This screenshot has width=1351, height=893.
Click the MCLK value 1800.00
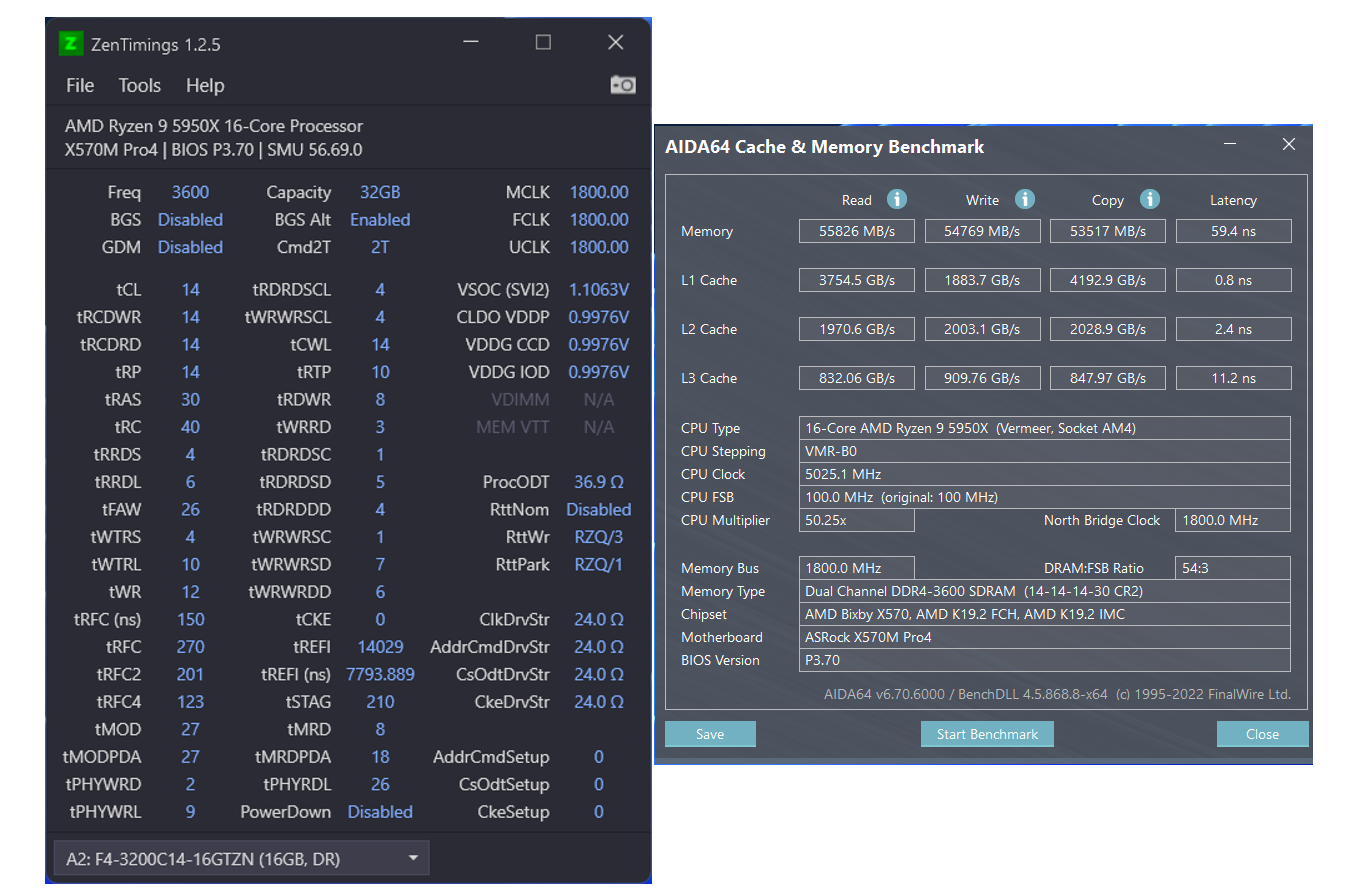[x=599, y=192]
